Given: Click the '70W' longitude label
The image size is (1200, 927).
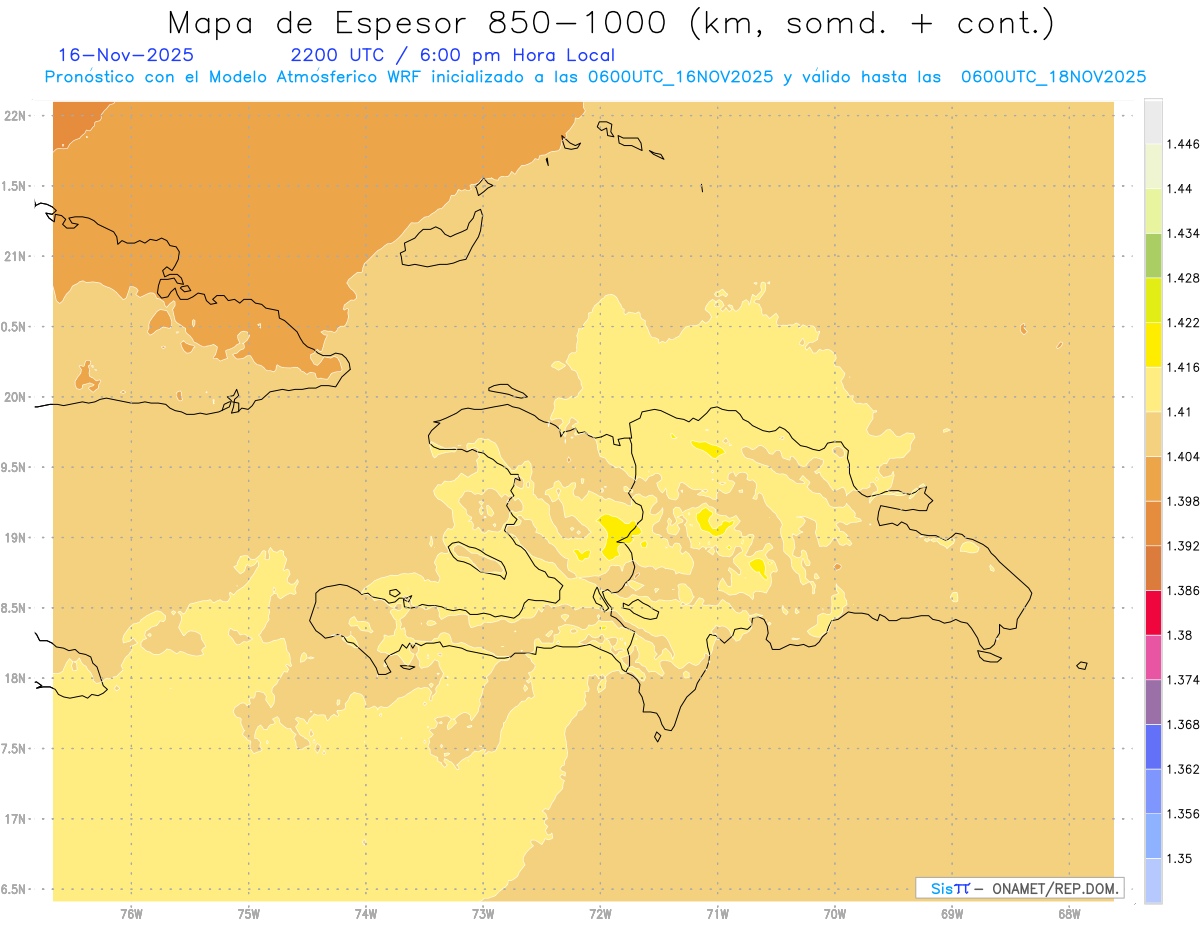Looking at the screenshot, I should tap(835, 915).
